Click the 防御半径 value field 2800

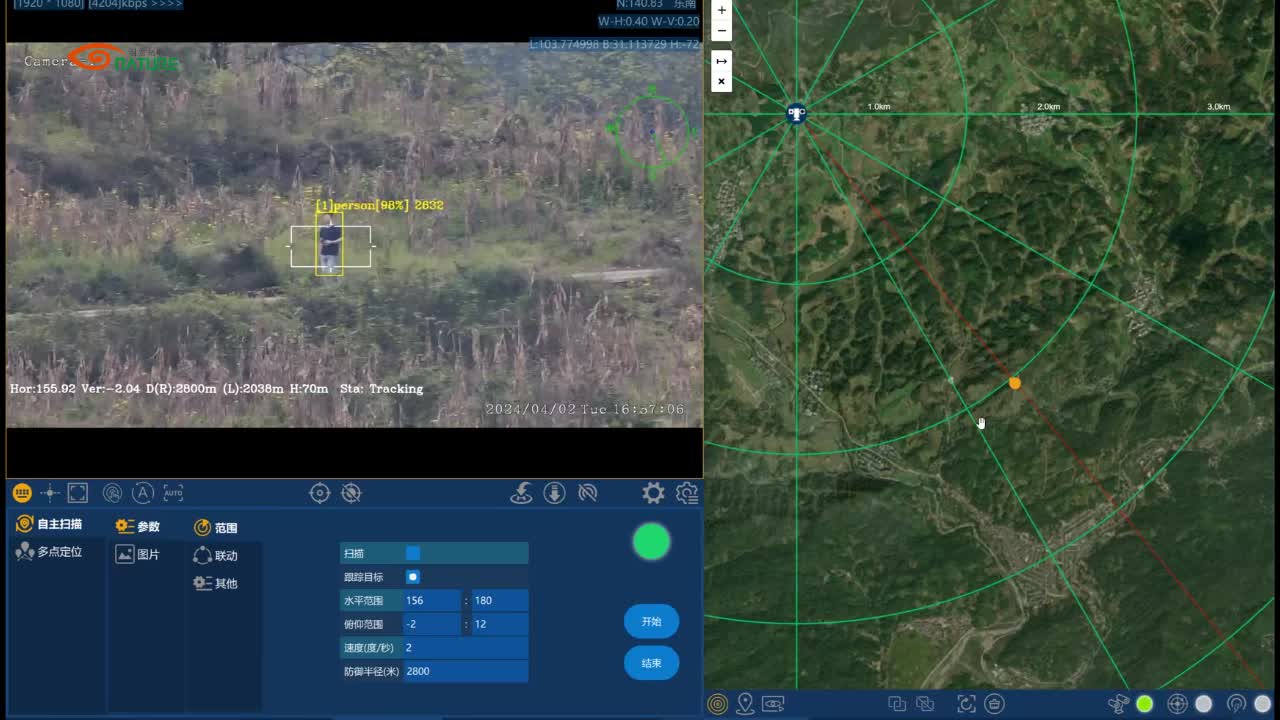[x=465, y=671]
